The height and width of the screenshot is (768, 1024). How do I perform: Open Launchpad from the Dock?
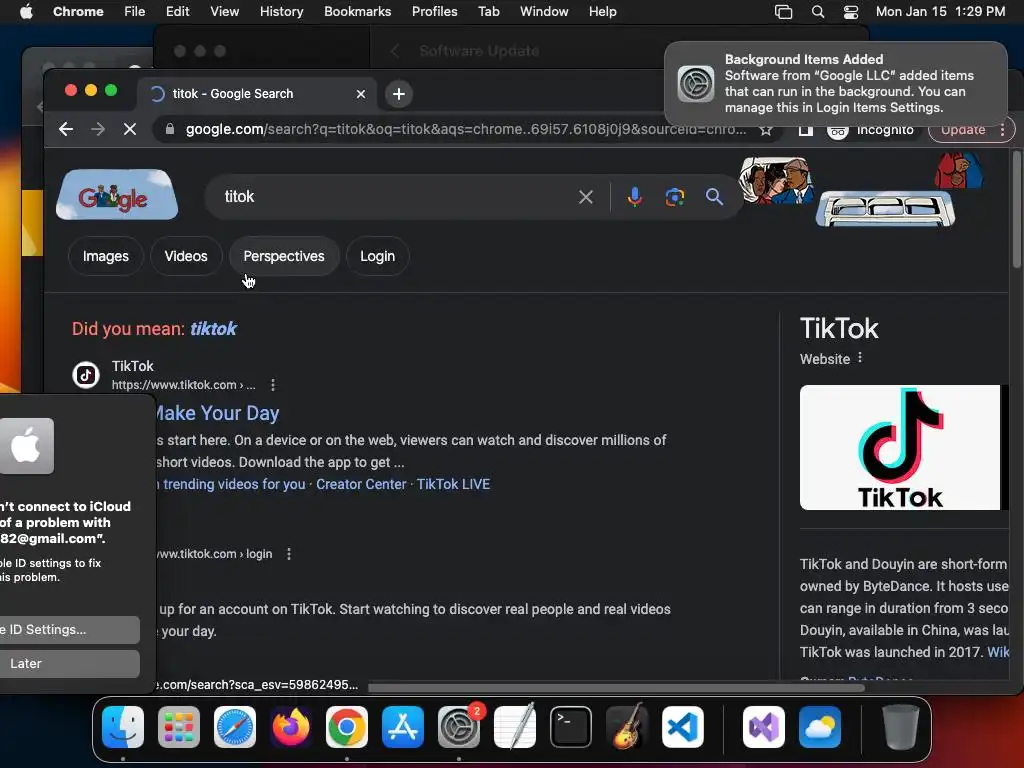pos(179,727)
